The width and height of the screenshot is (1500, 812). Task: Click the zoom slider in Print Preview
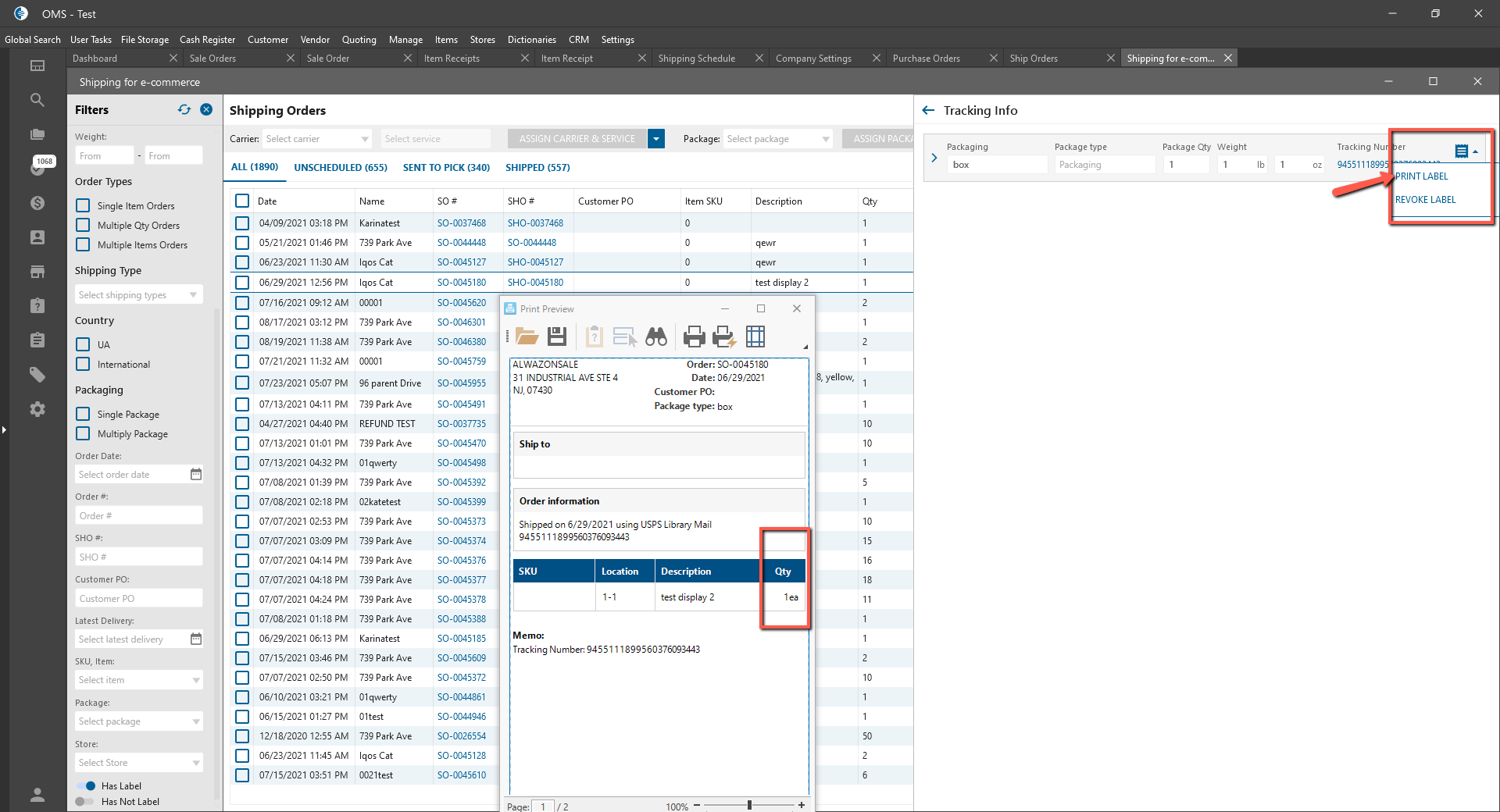coord(749,805)
